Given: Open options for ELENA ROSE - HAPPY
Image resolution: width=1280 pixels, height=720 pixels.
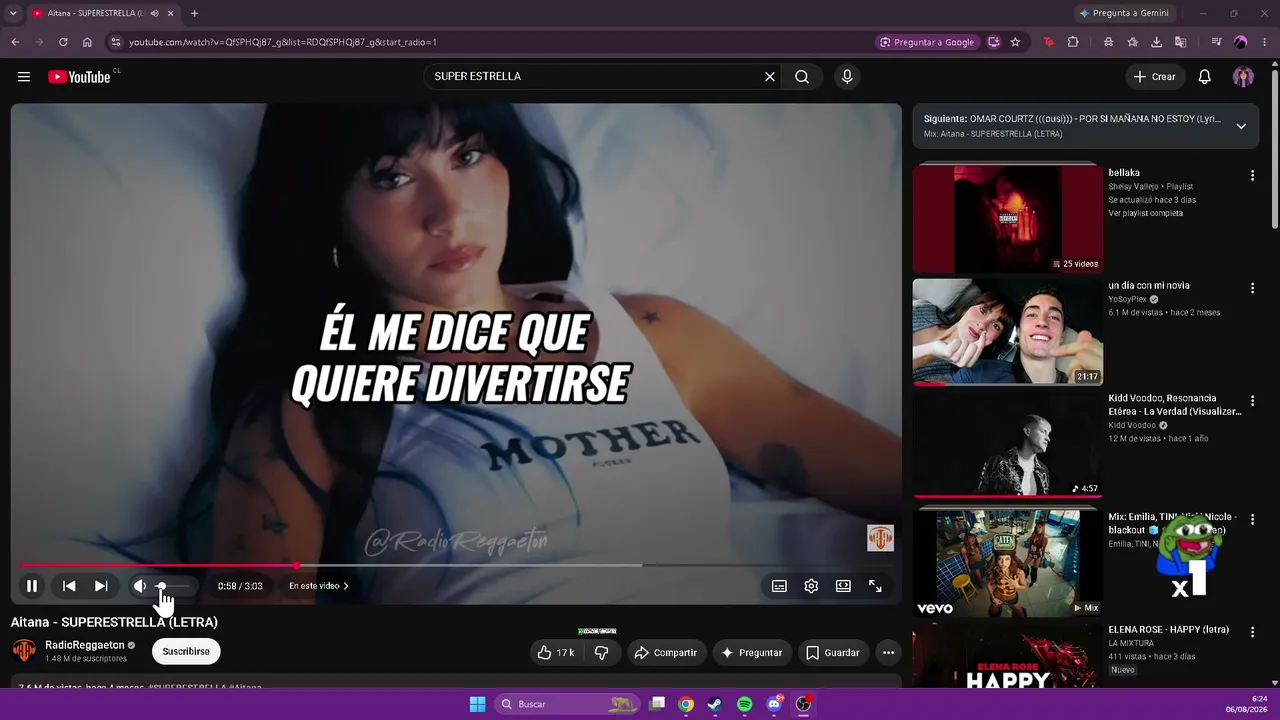Looking at the screenshot, I should [x=1252, y=632].
